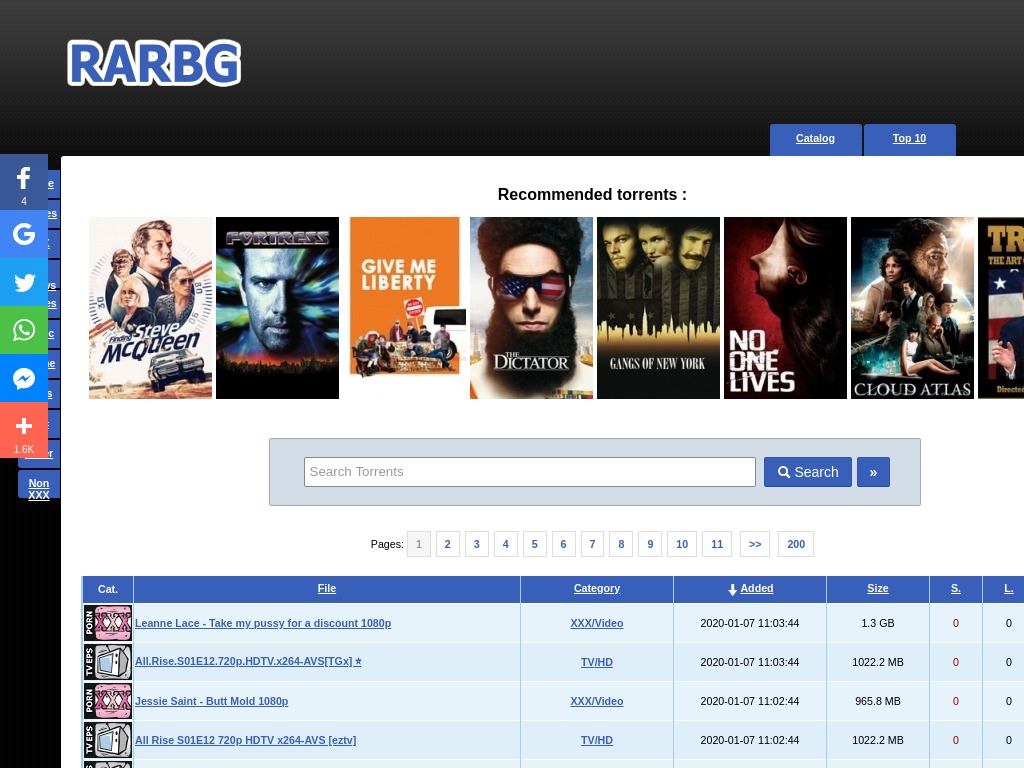
Task: Click TV EPS icon for All.Rise TGx row
Action: [108, 662]
